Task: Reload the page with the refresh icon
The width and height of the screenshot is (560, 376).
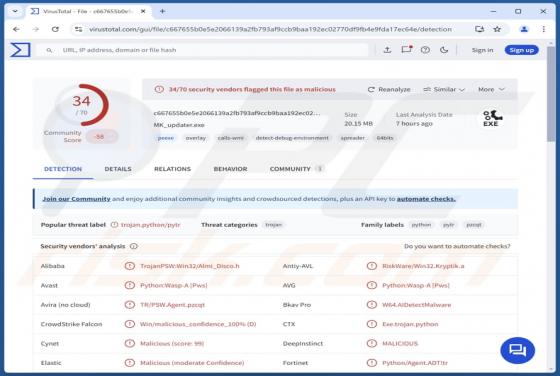Action: point(55,29)
